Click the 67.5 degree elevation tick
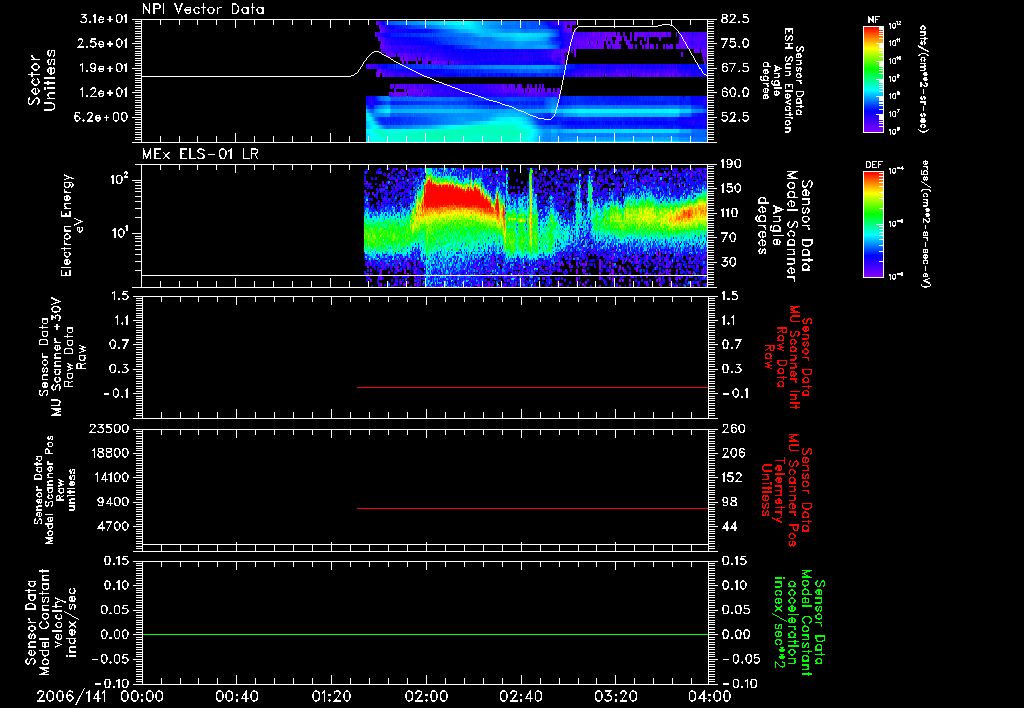Screen dimensions: 1024x708 point(735,68)
